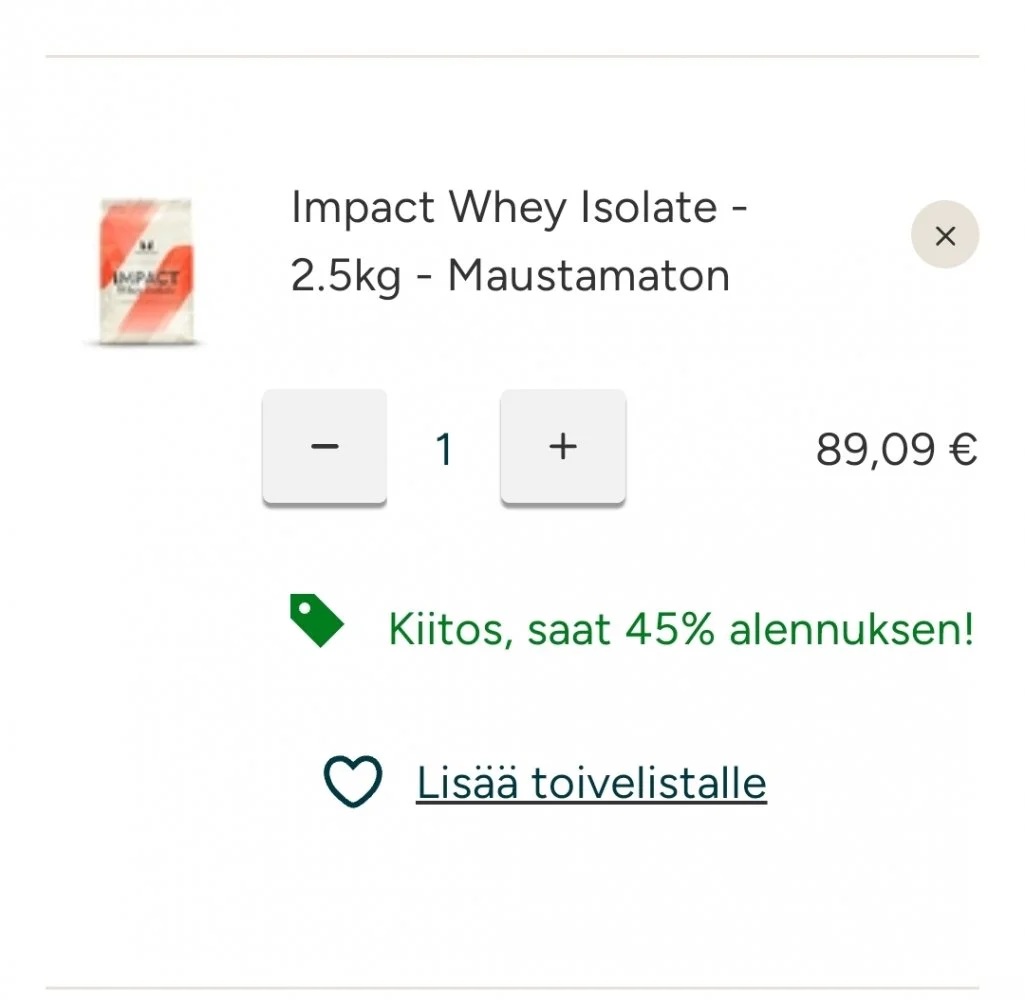Screen dimensions: 1025x1000
Task: Click the small Myprotein logo on the bag
Action: pyautogui.click(x=146, y=243)
